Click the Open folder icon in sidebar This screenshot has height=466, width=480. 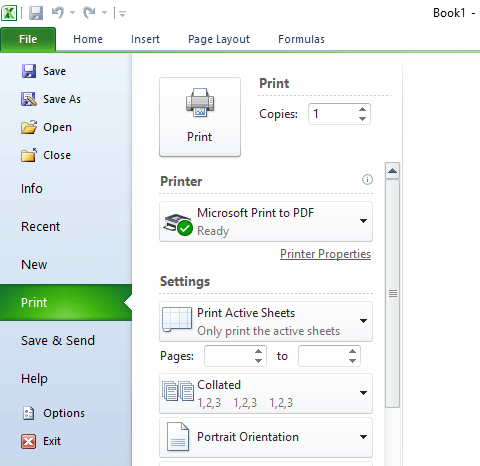point(29,127)
